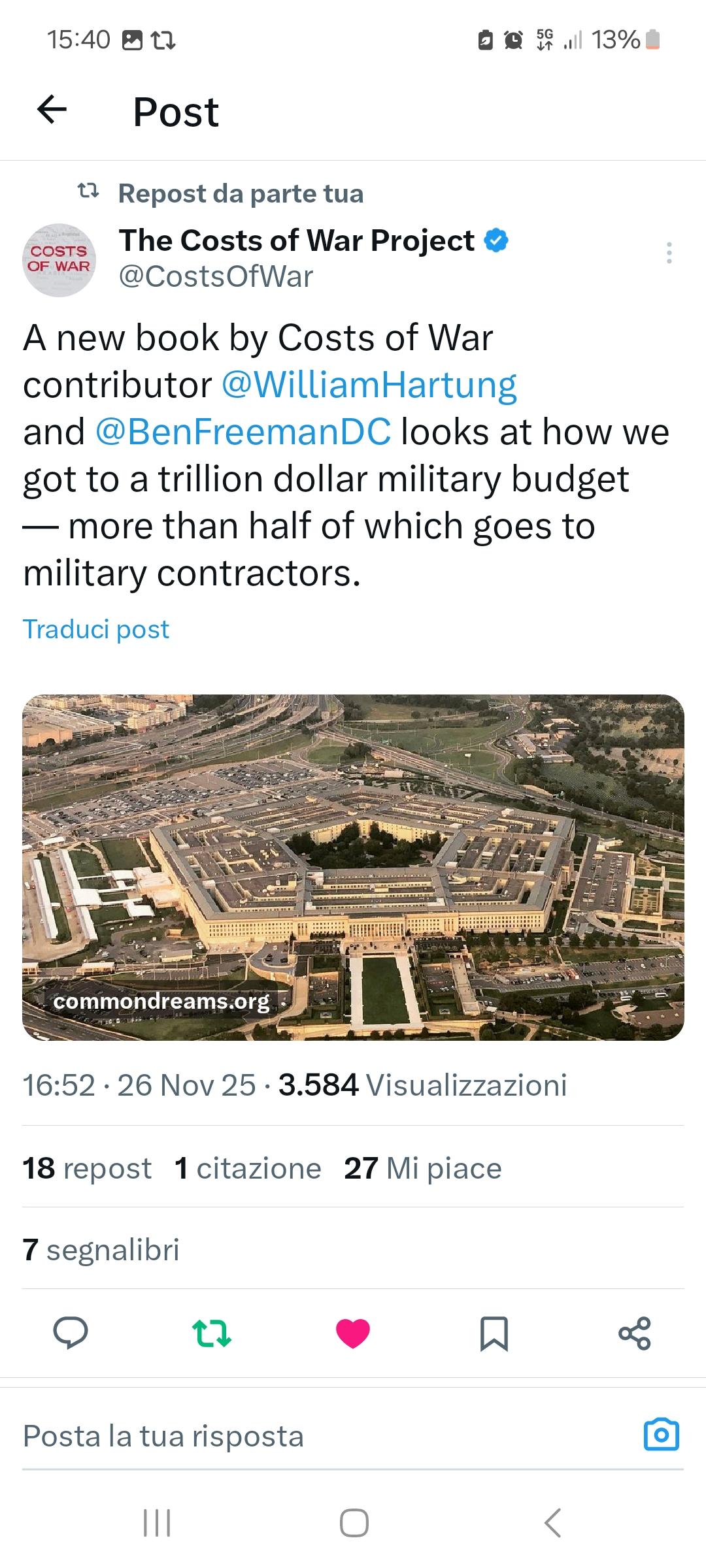Open @BenFreemanDC mention link
The width and height of the screenshot is (706, 1568).
pyautogui.click(x=243, y=432)
